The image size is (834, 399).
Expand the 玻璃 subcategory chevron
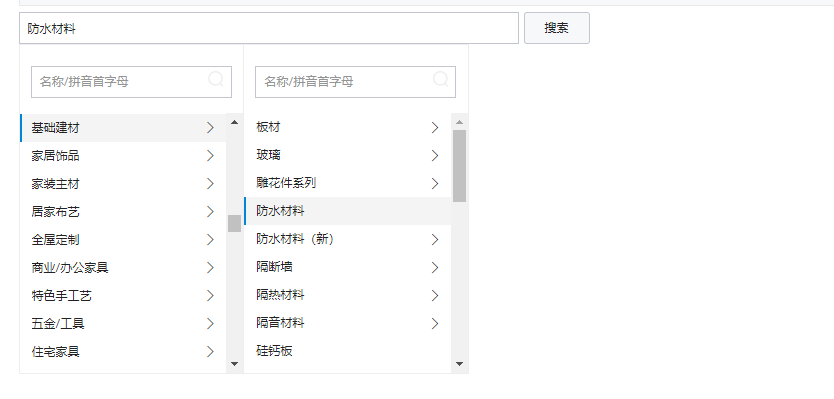[435, 155]
